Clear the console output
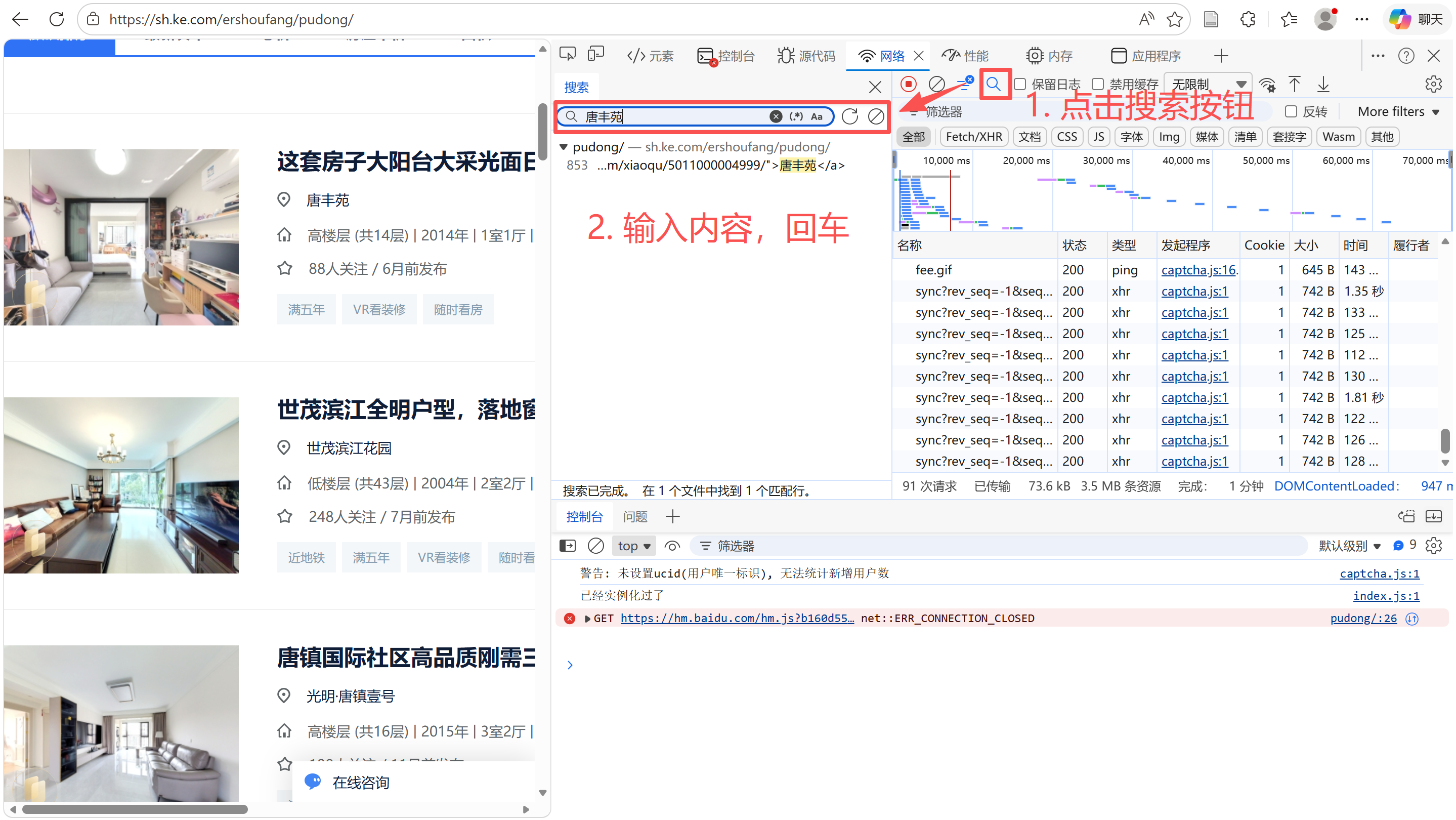This screenshot has height=820, width=1456. point(596,546)
